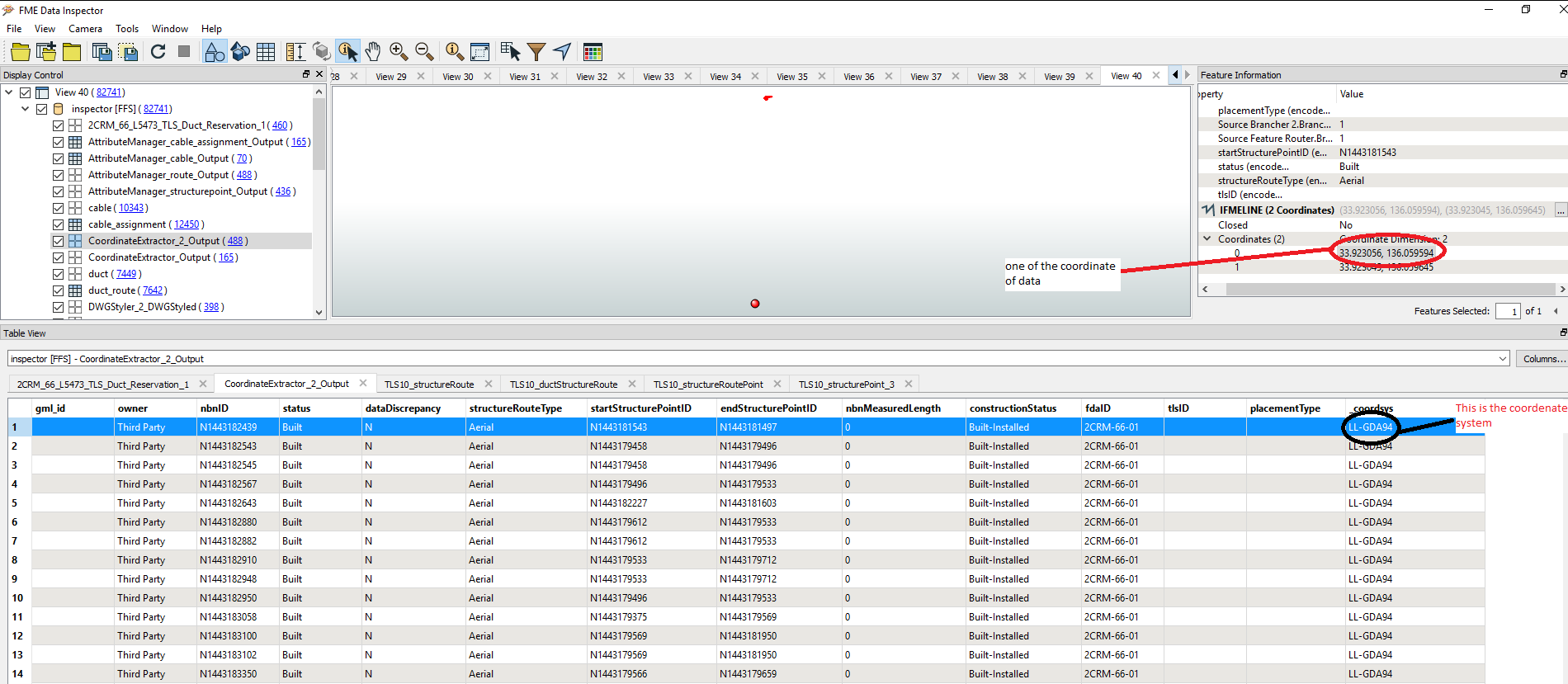Click the Features Selected number field
The image size is (1568, 684).
tap(1508, 311)
